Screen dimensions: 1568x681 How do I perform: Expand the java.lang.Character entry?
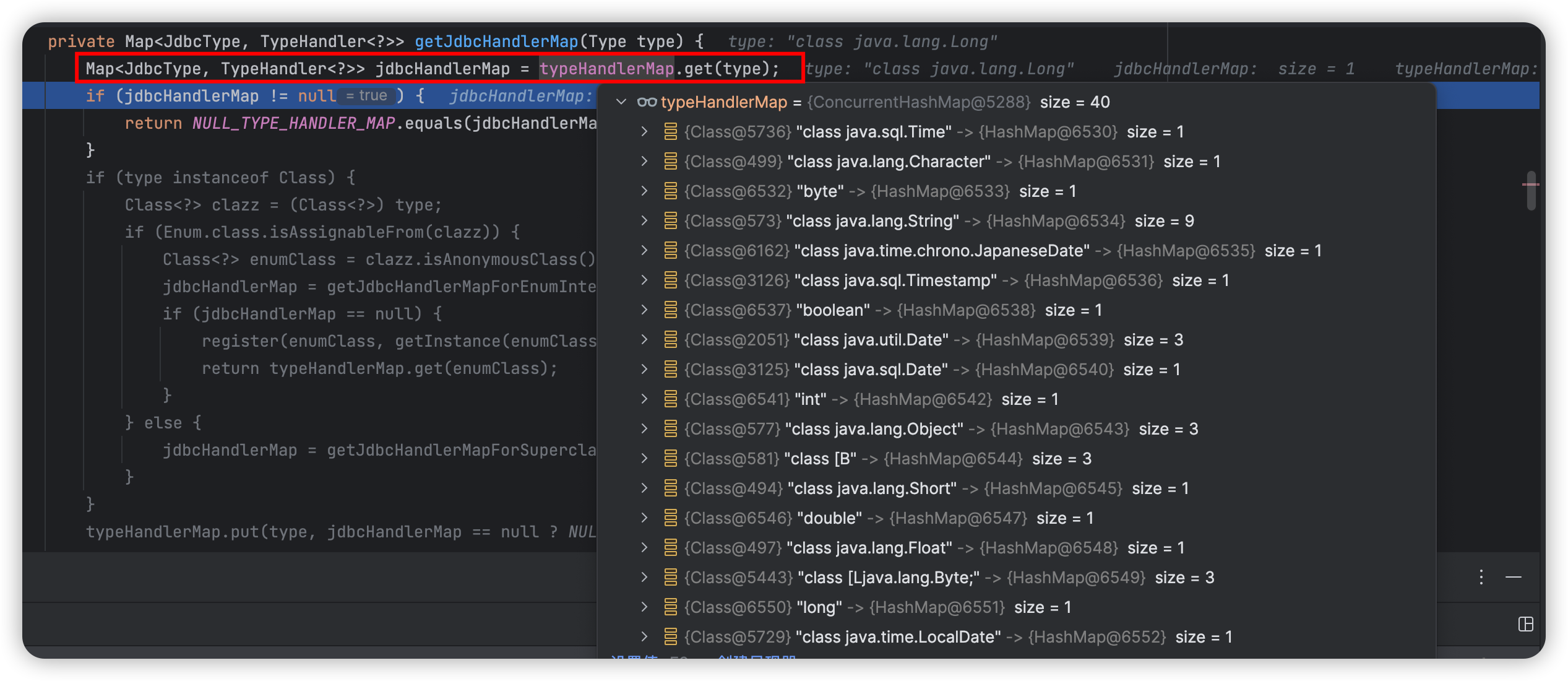[x=644, y=162]
